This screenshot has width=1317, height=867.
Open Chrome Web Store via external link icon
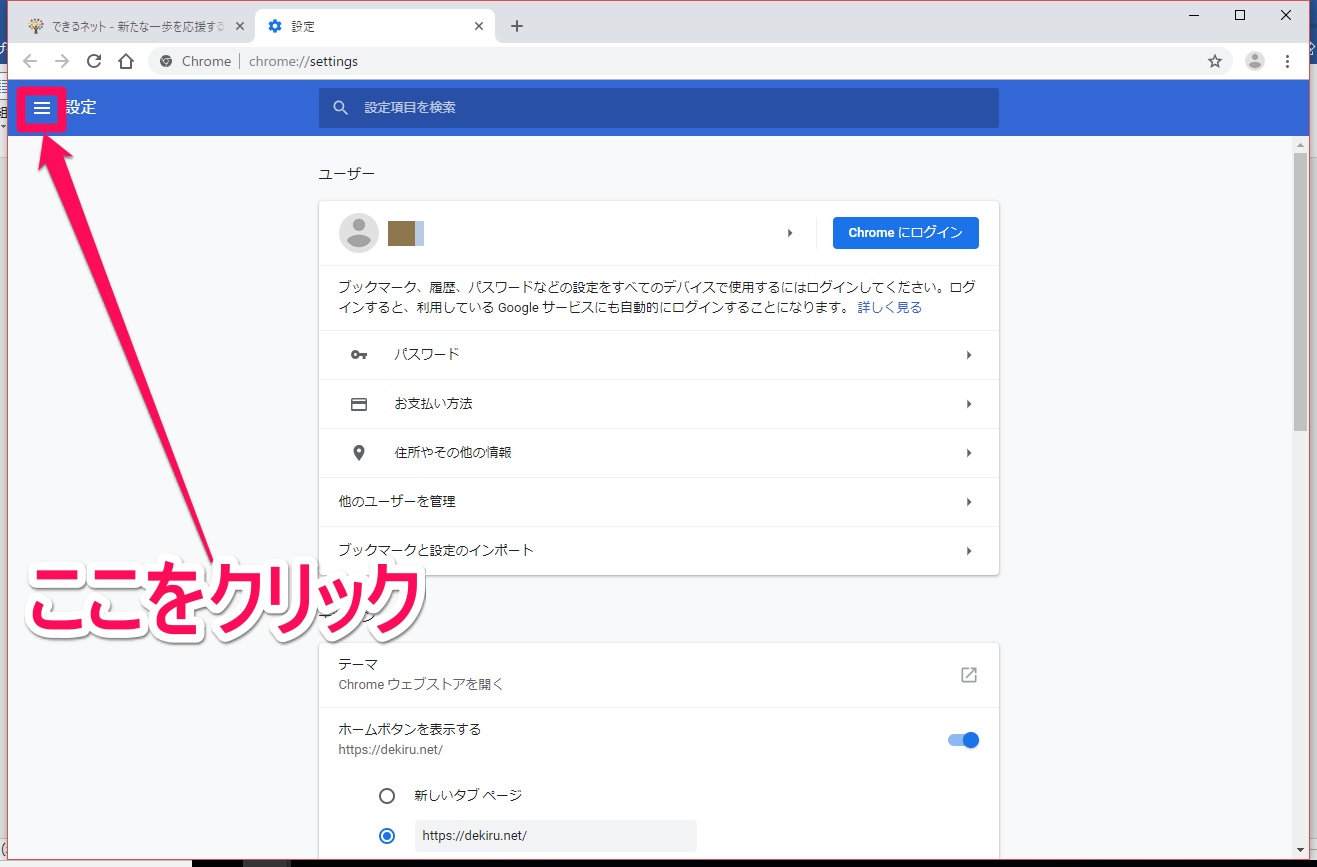tap(968, 675)
